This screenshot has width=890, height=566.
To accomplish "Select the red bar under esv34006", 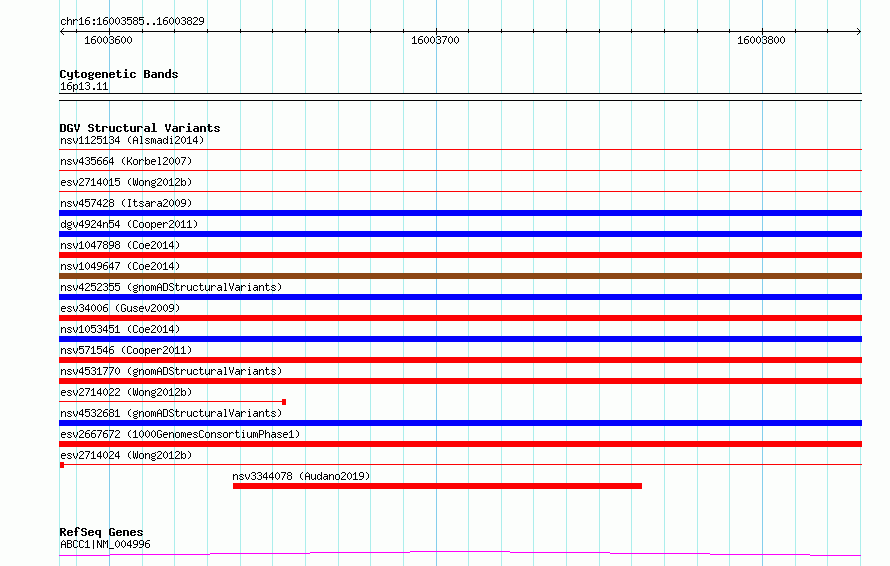I will tap(460, 318).
